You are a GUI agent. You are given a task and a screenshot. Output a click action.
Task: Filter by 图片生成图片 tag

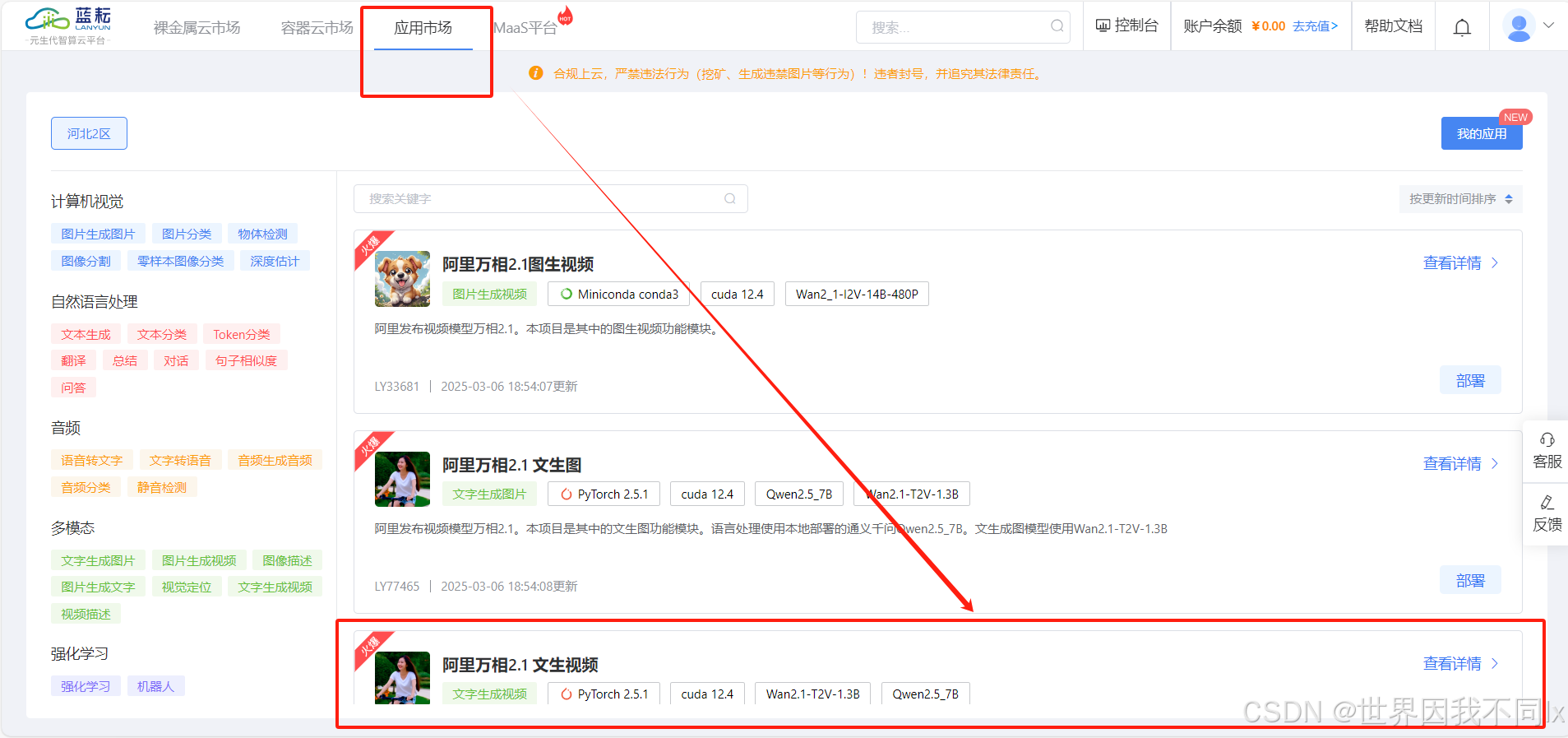98,234
